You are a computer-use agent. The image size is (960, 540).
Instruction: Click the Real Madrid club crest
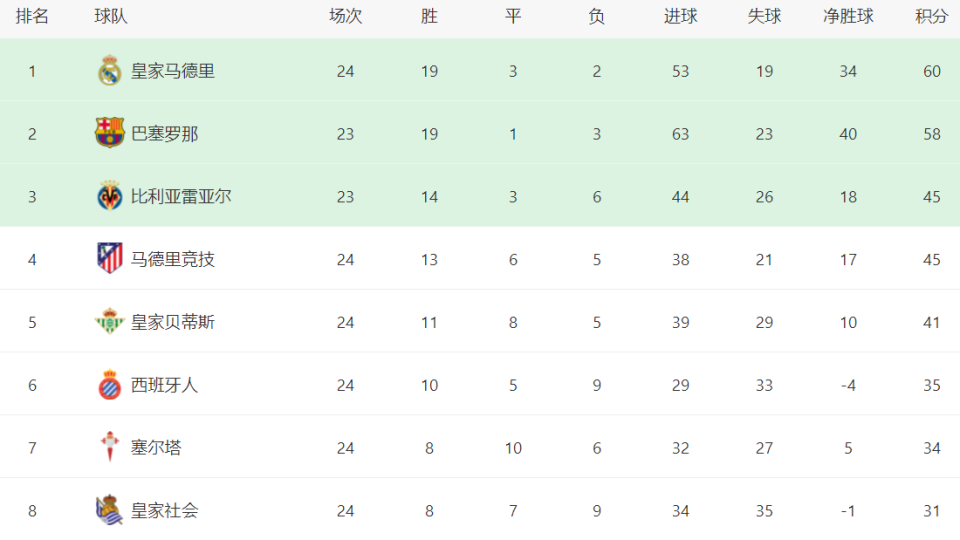click(x=109, y=71)
